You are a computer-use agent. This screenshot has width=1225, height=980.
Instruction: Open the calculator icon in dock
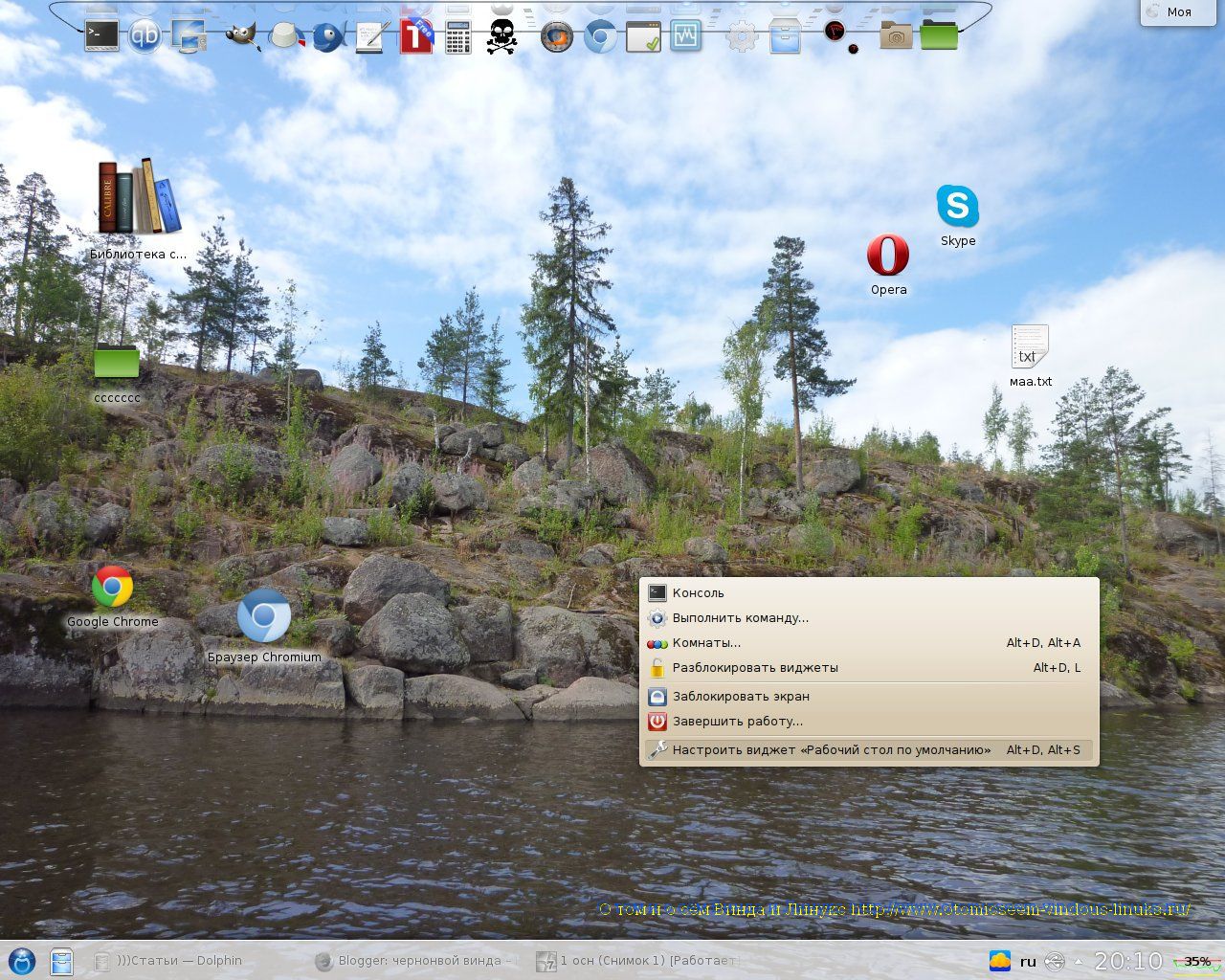458,37
